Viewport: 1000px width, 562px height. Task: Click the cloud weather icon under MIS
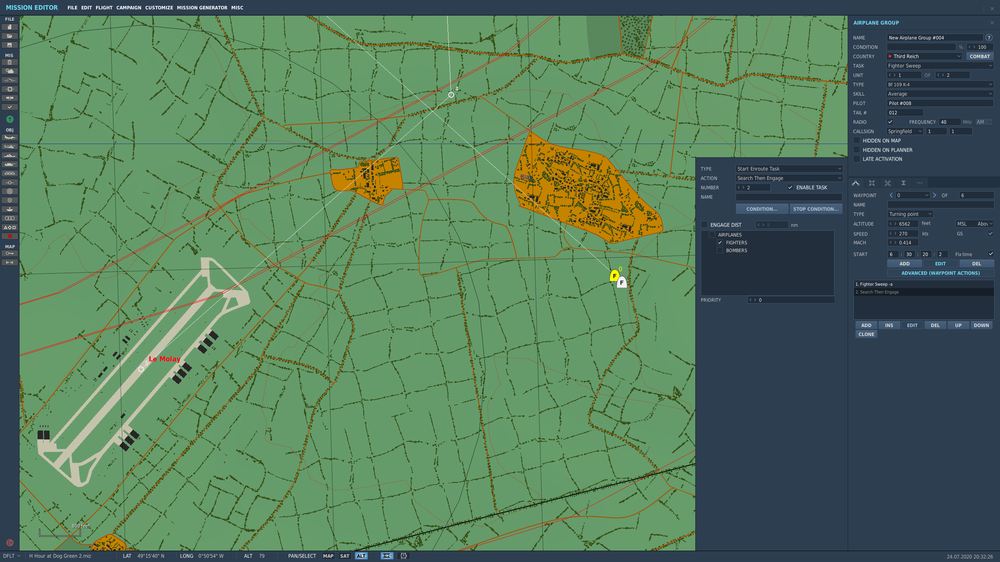click(9, 71)
